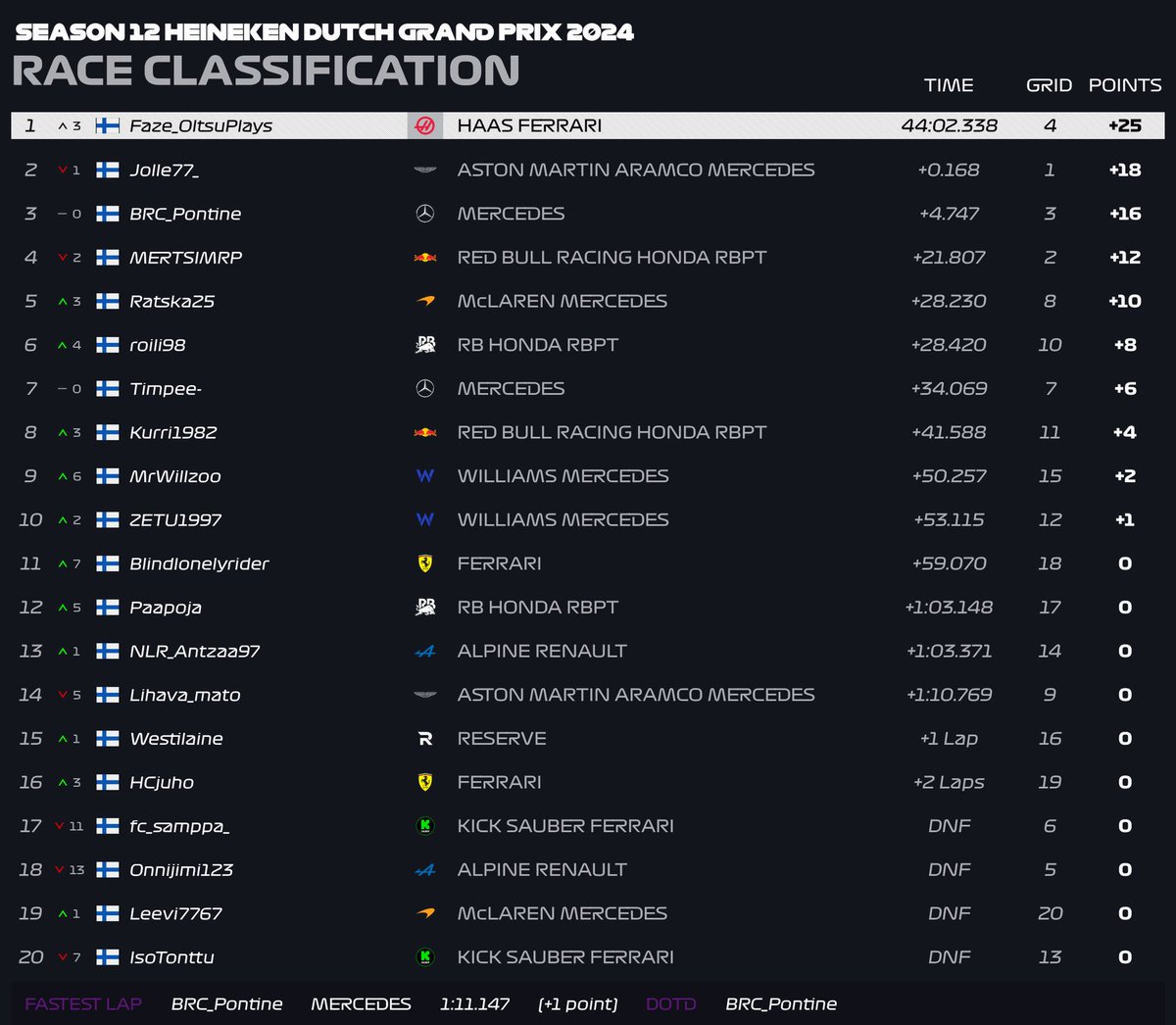Click Mercedes logo in Timpee- row

pyautogui.click(x=425, y=389)
